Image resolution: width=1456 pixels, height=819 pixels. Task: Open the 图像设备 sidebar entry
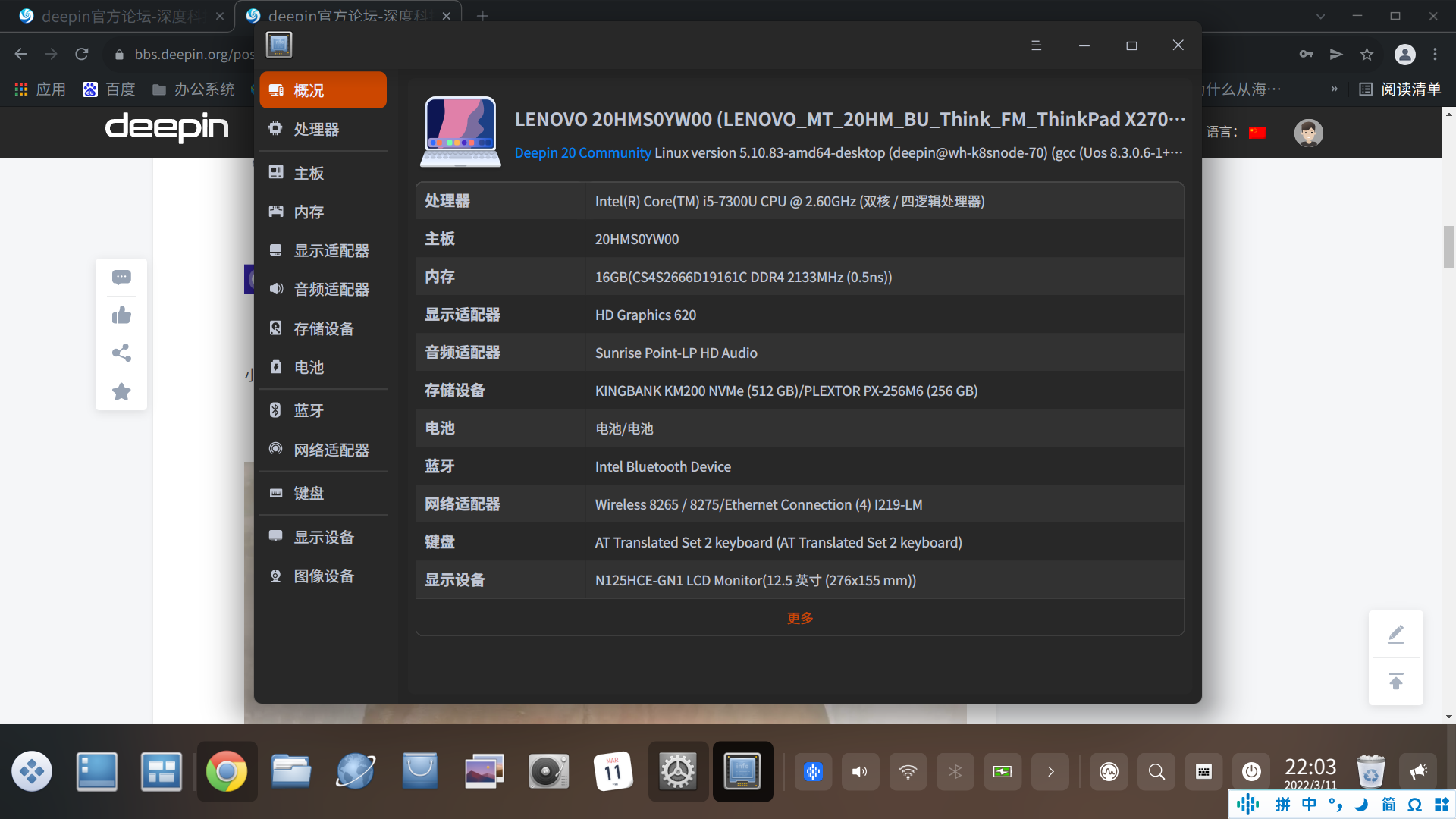click(323, 576)
